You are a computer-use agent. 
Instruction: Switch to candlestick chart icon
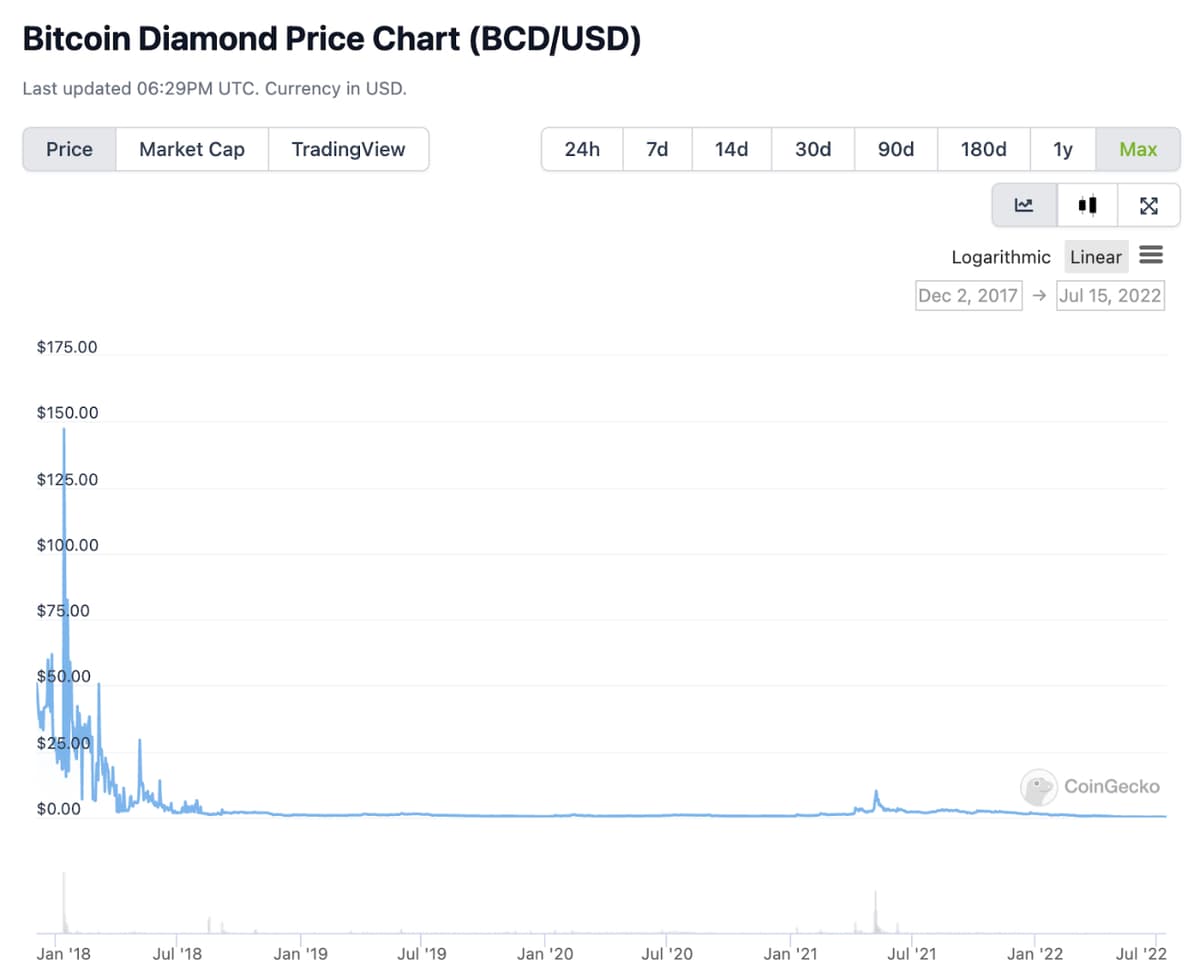point(1088,205)
